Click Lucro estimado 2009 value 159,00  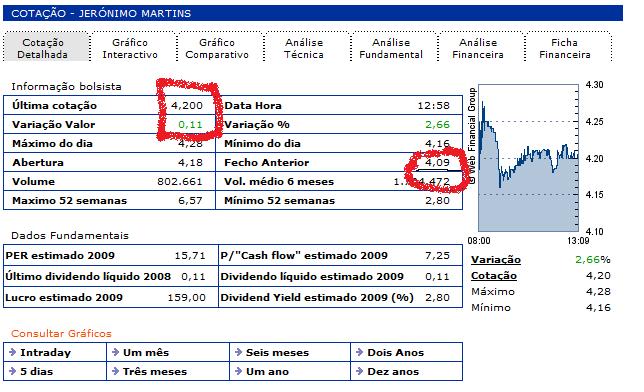coord(186,297)
